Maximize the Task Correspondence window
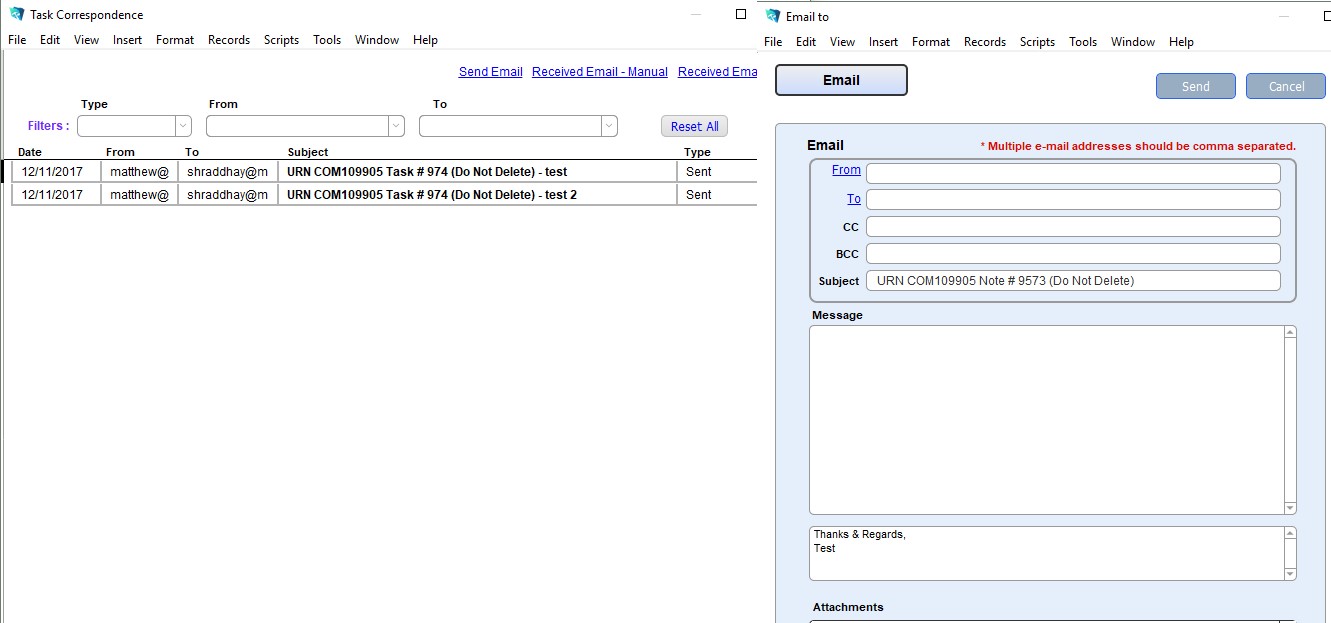The height and width of the screenshot is (623, 1331). click(741, 14)
